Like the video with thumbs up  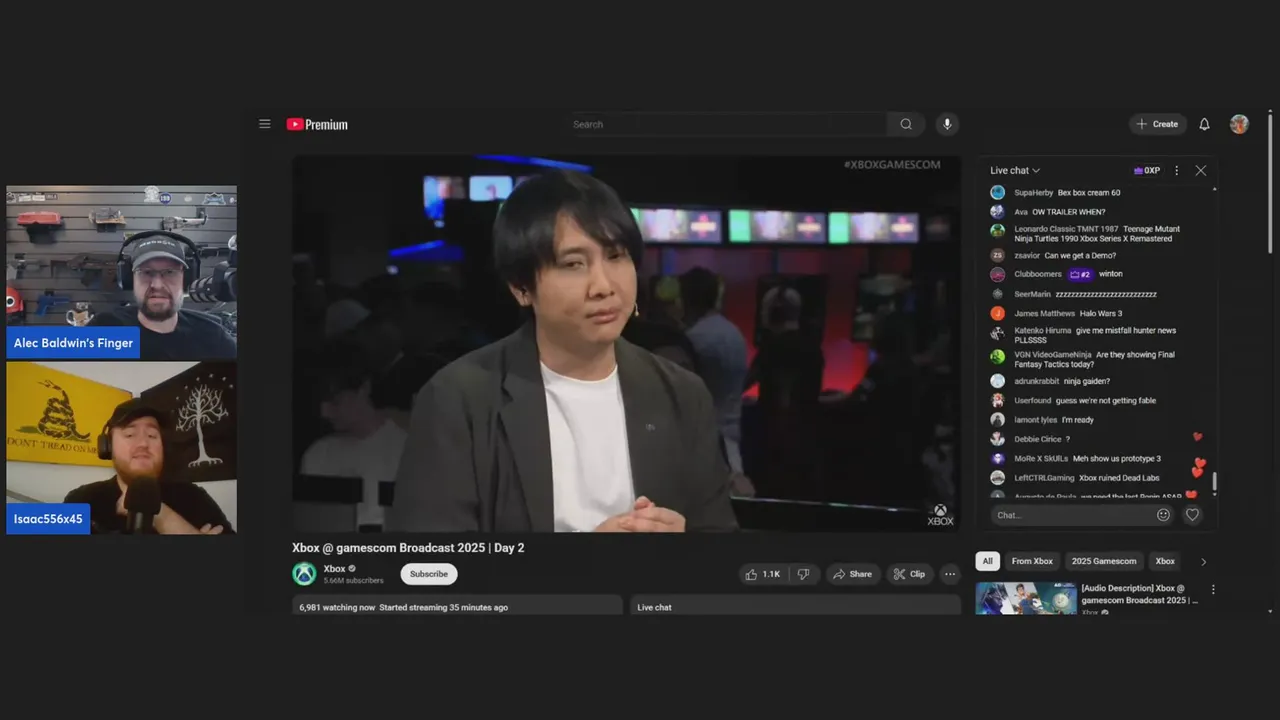(x=762, y=574)
